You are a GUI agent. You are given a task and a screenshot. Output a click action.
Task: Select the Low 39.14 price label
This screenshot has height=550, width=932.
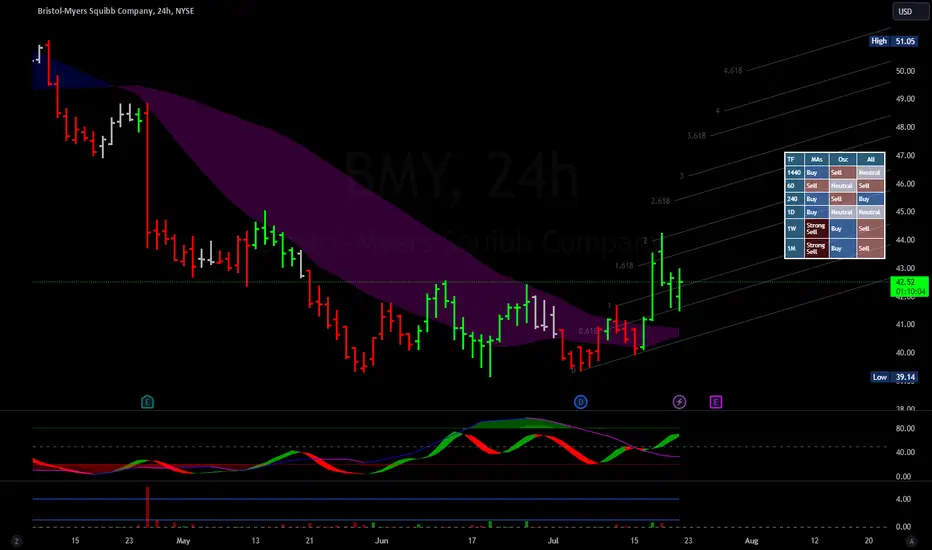[x=893, y=377]
